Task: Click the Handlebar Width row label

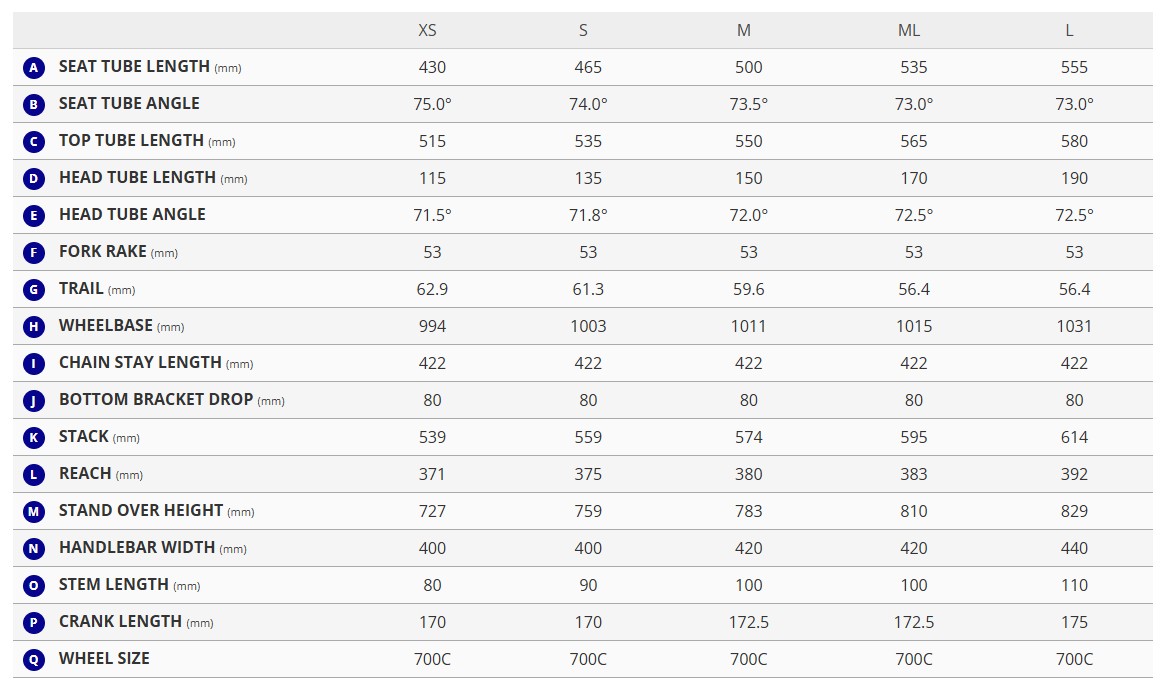Action: click(137, 548)
